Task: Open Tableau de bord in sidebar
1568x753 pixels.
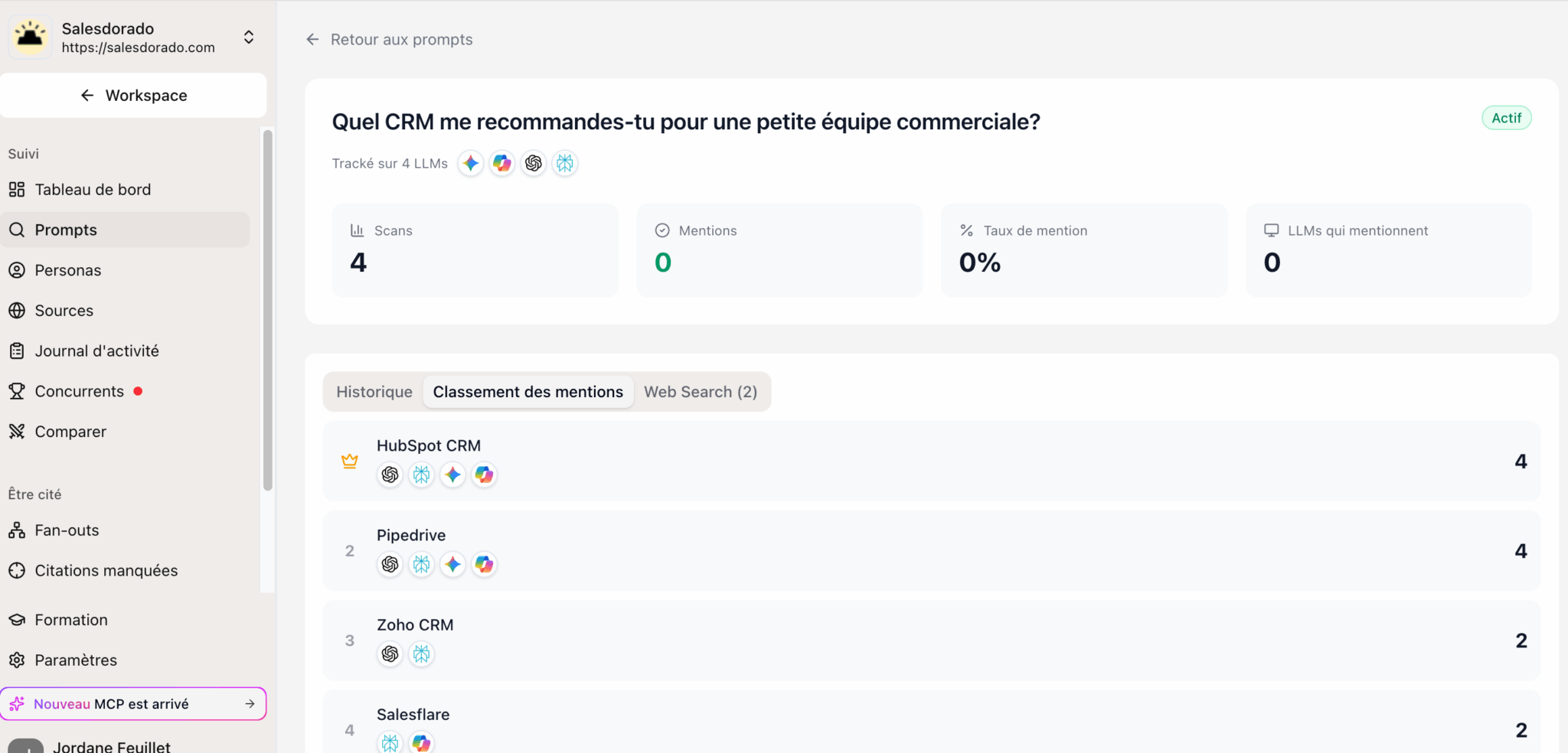Action: pos(125,190)
